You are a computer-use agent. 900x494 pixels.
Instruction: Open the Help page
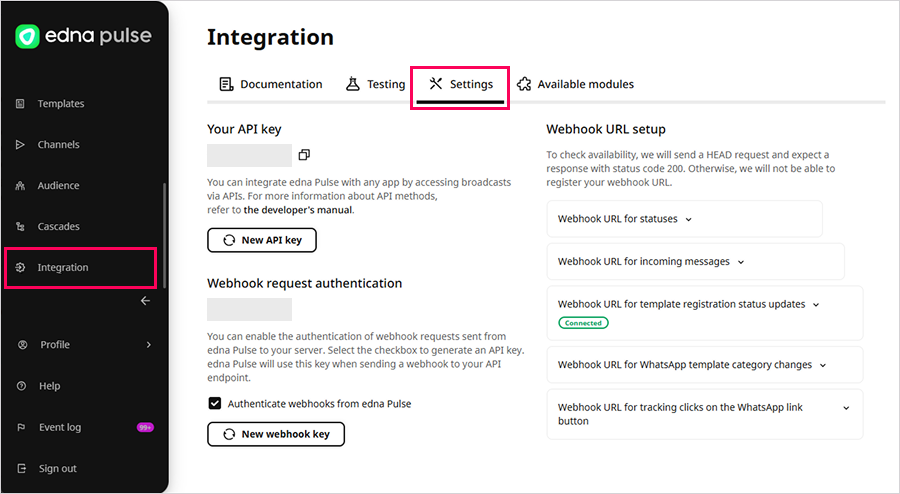point(49,386)
